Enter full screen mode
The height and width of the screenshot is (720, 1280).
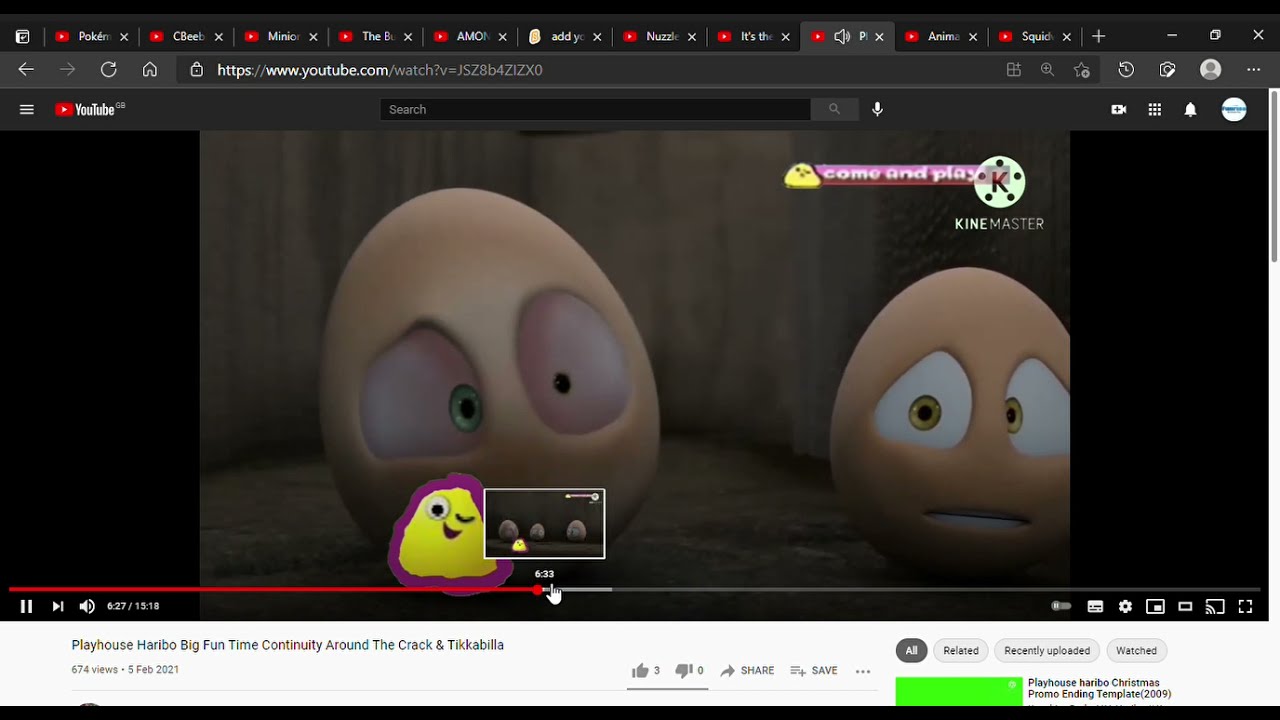[1245, 606]
